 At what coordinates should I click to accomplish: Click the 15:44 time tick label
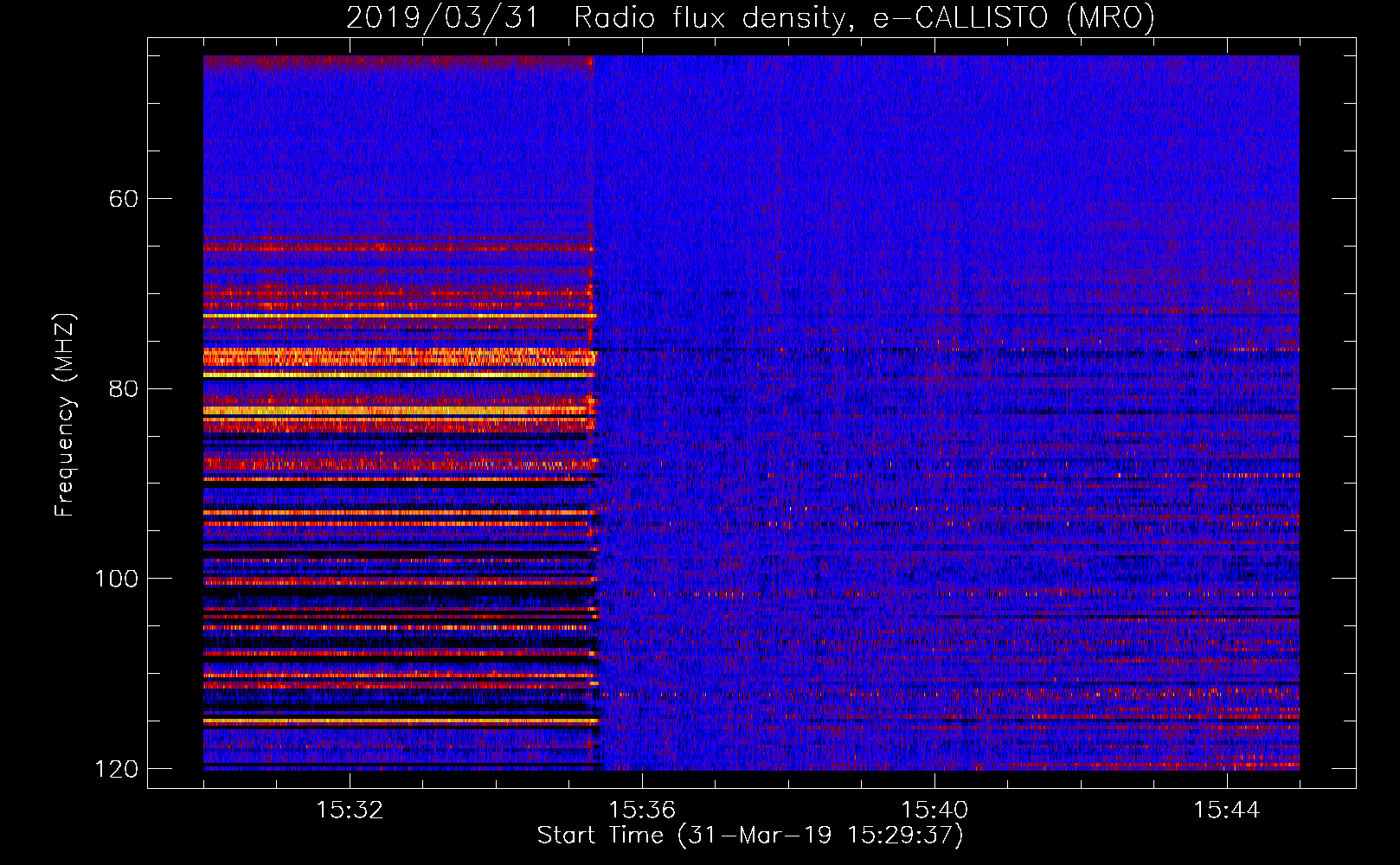tap(1227, 810)
